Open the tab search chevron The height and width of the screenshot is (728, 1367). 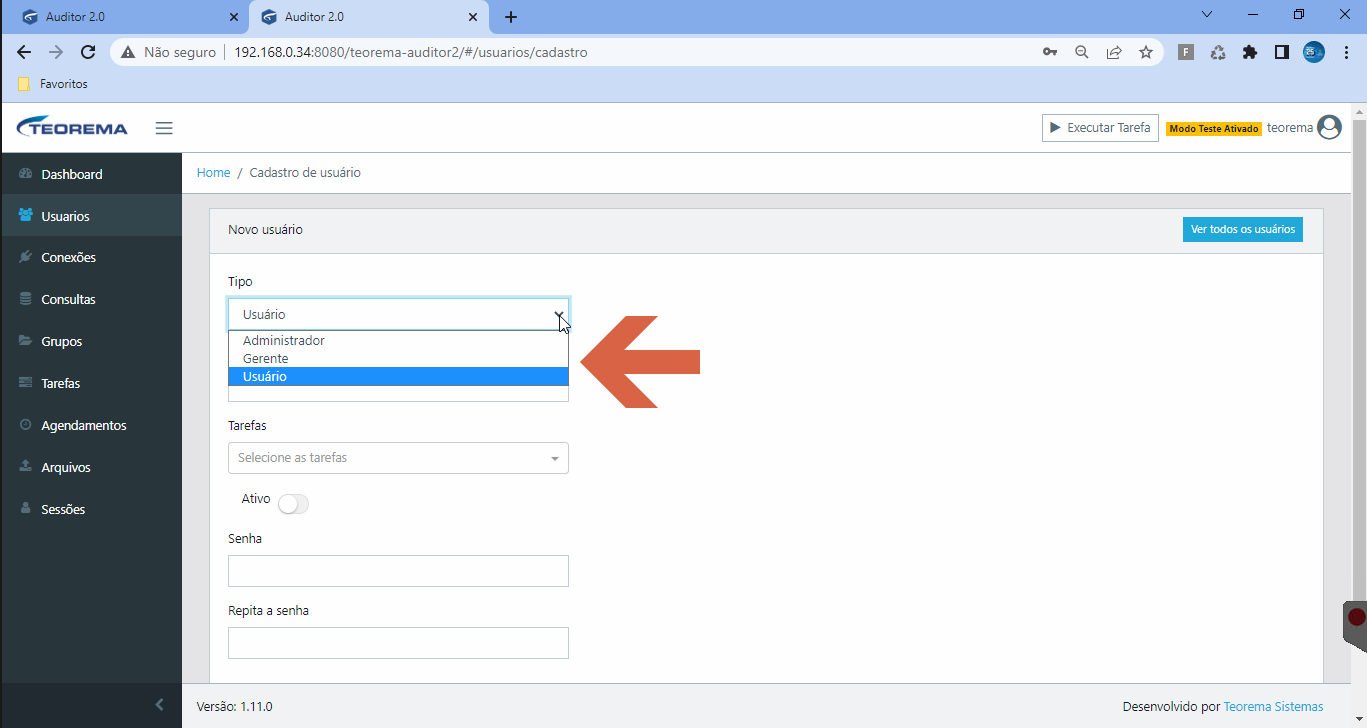point(1206,15)
